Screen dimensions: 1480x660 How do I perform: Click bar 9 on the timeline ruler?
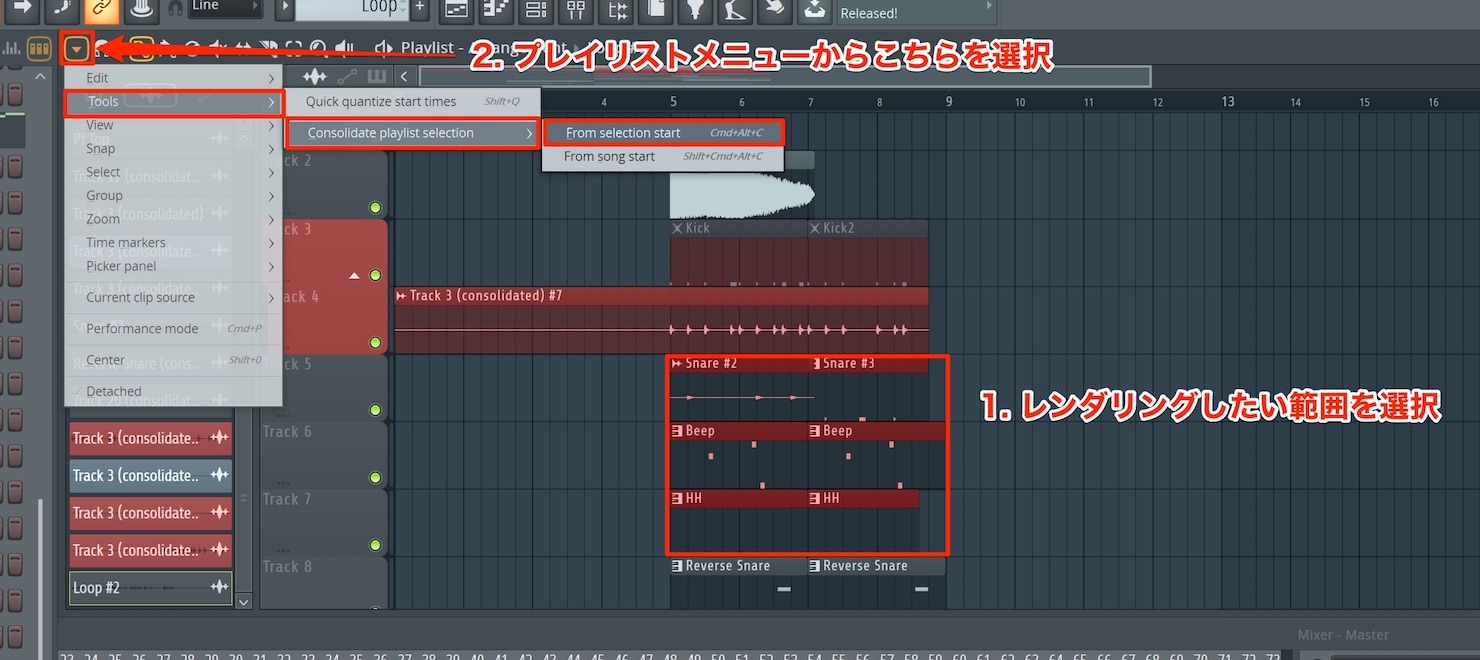(x=949, y=102)
